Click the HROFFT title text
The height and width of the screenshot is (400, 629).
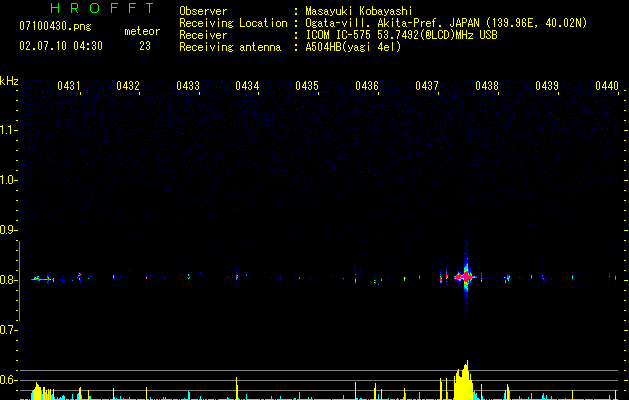(x=102, y=8)
